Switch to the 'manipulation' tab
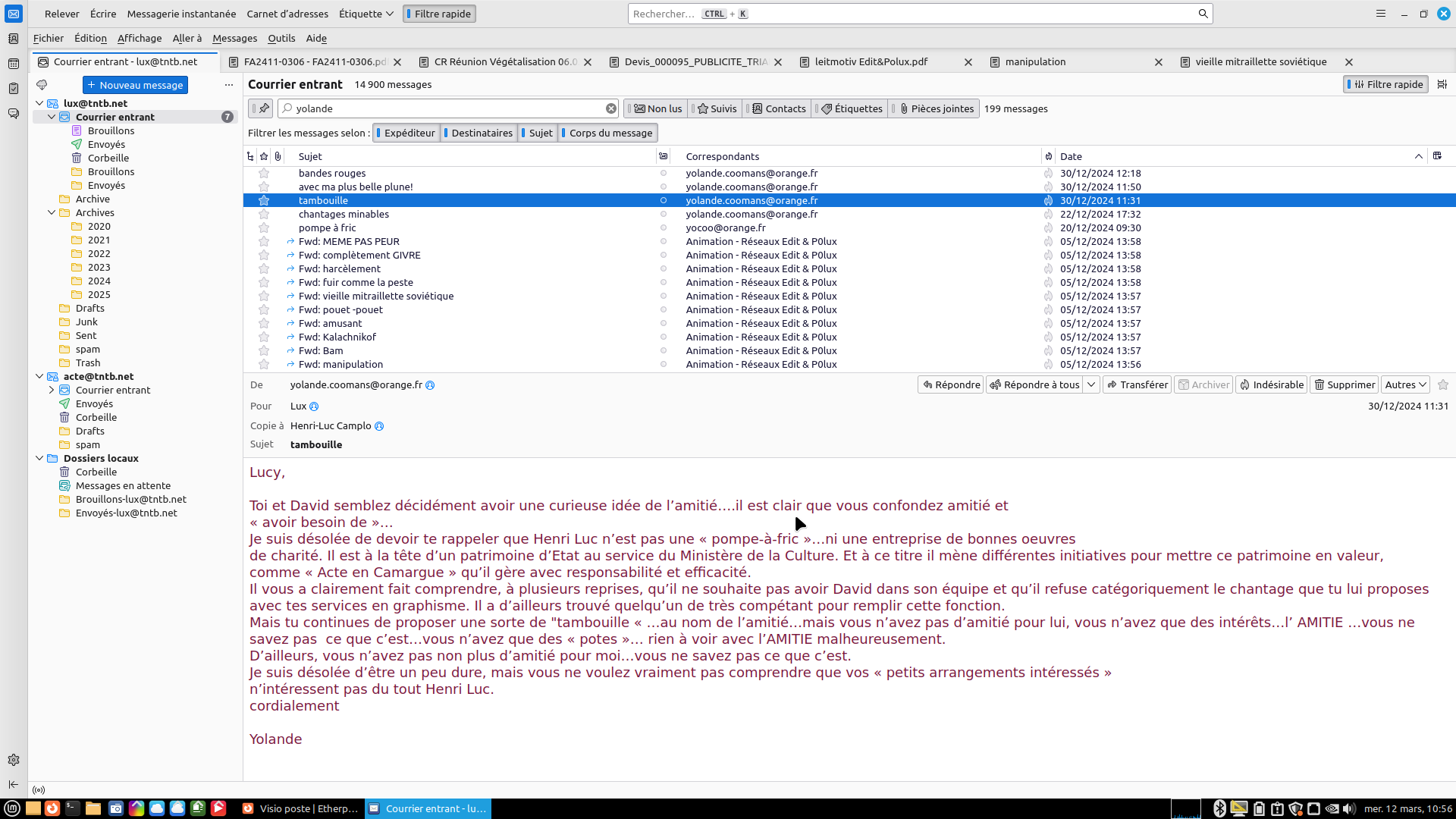 [x=1035, y=62]
